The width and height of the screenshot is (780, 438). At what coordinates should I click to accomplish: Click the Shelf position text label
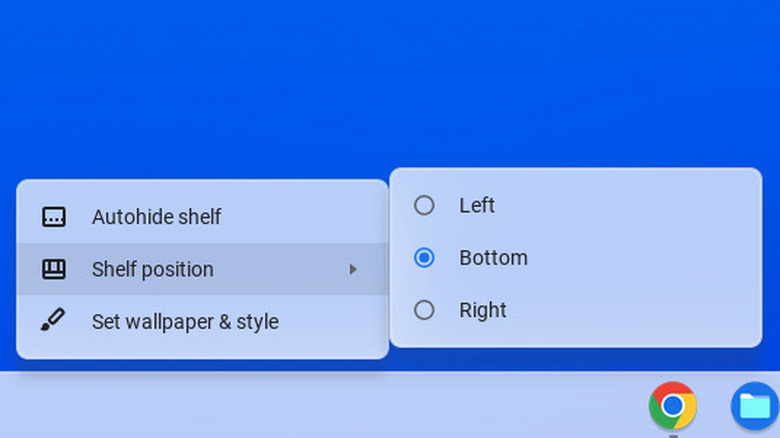pyautogui.click(x=152, y=269)
